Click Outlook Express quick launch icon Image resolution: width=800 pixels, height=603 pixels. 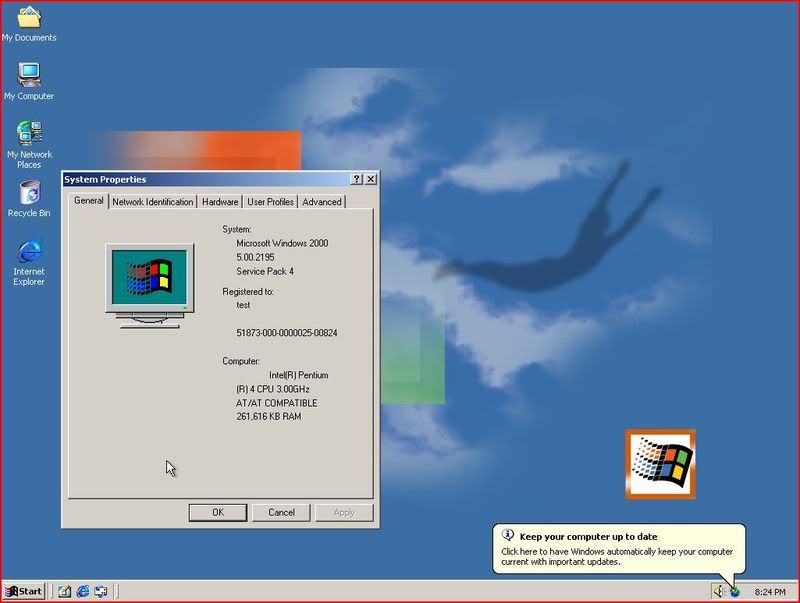[101, 591]
